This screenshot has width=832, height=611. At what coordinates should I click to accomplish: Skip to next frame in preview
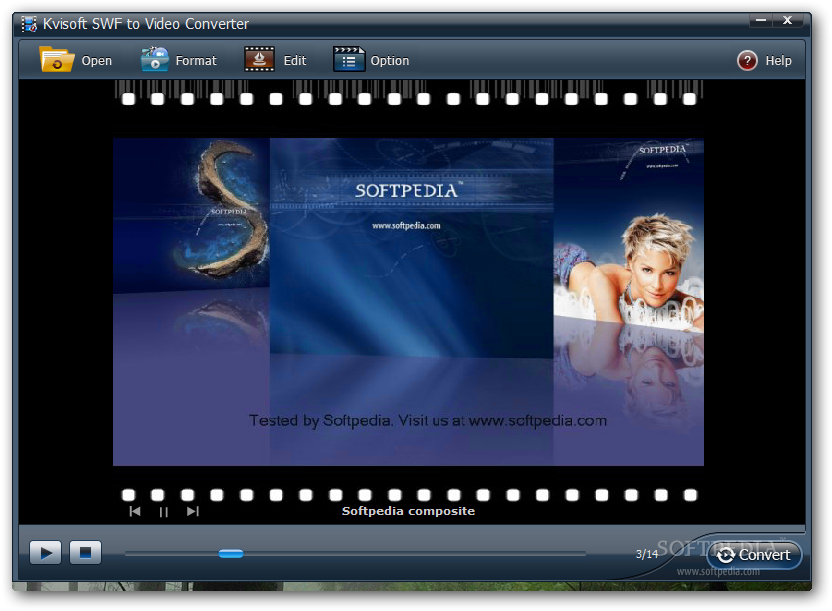(x=193, y=511)
